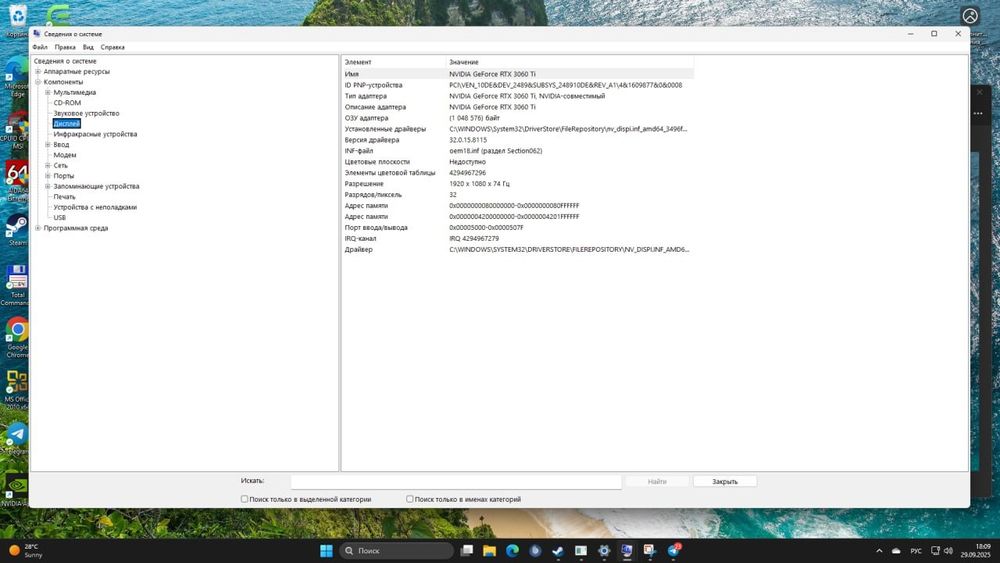Select 'Звуковое устройство' in the tree
The width and height of the screenshot is (1000, 563).
(x=86, y=113)
